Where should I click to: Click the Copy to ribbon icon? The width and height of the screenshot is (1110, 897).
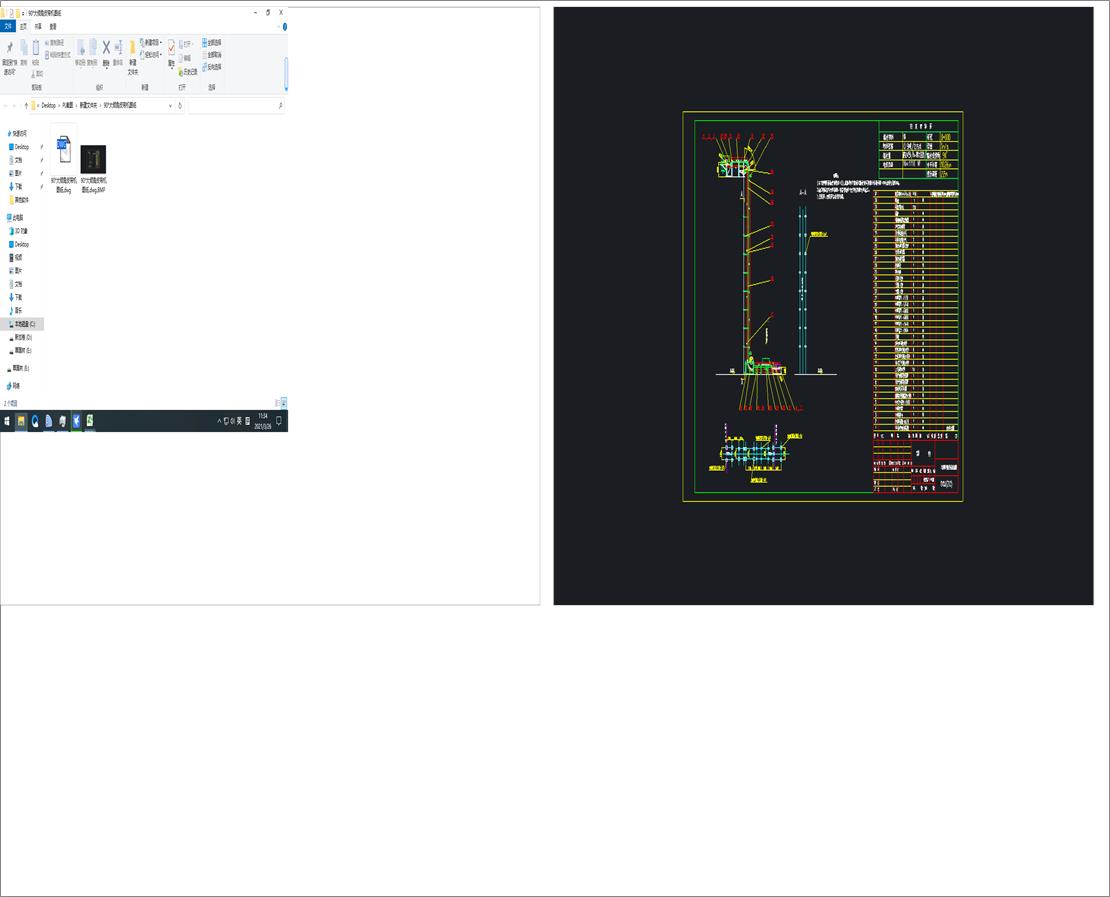click(92, 47)
